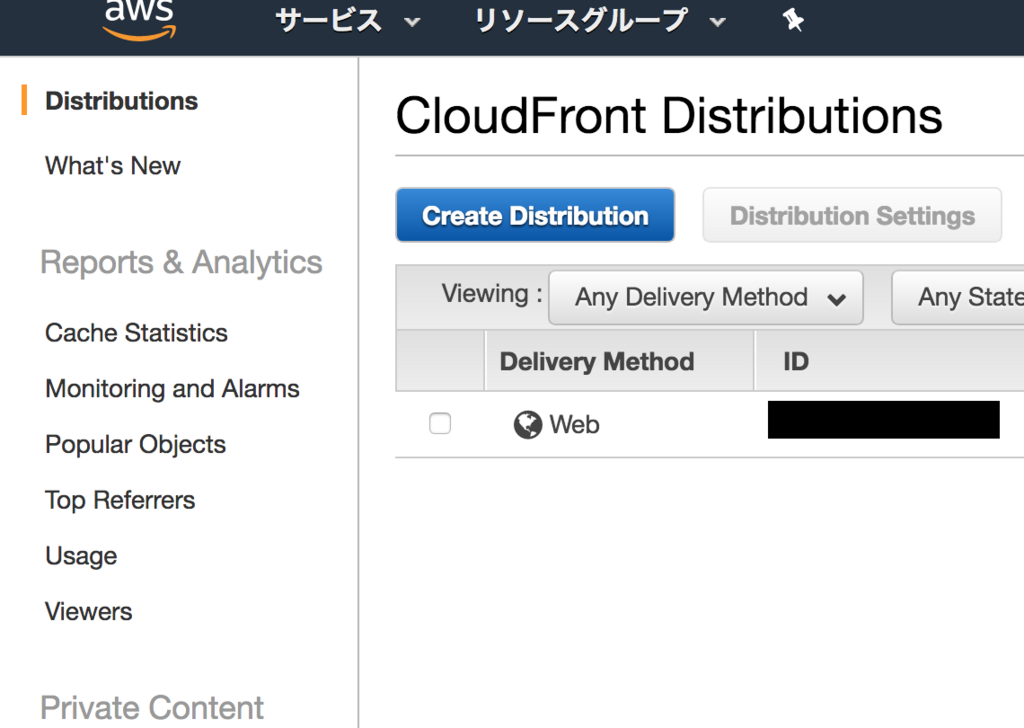Click the AWS logo icon
Image resolution: width=1024 pixels, height=728 pixels.
139,19
